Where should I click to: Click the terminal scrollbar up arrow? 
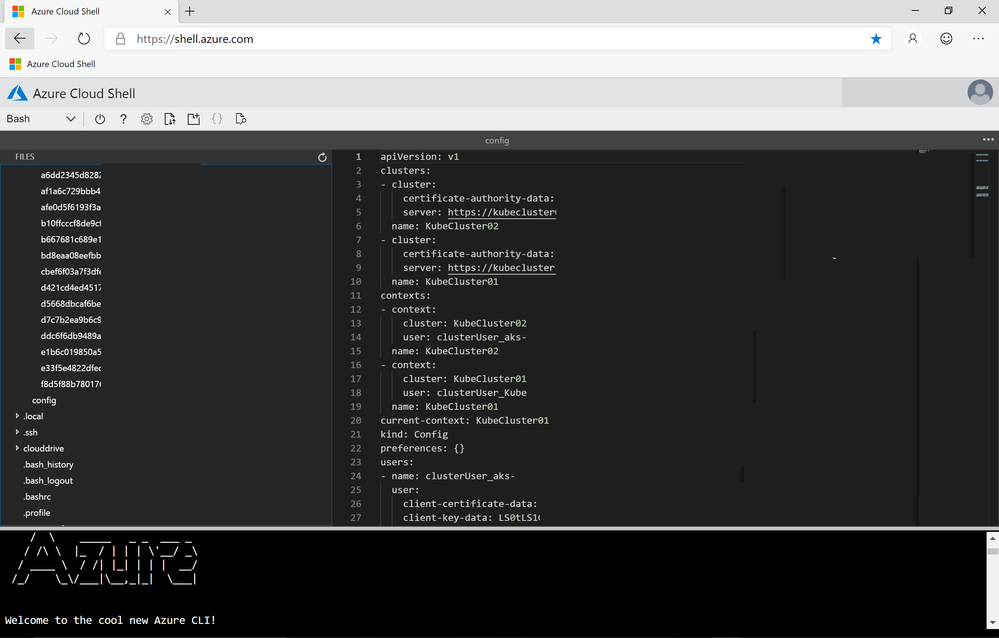pyautogui.click(x=992, y=539)
